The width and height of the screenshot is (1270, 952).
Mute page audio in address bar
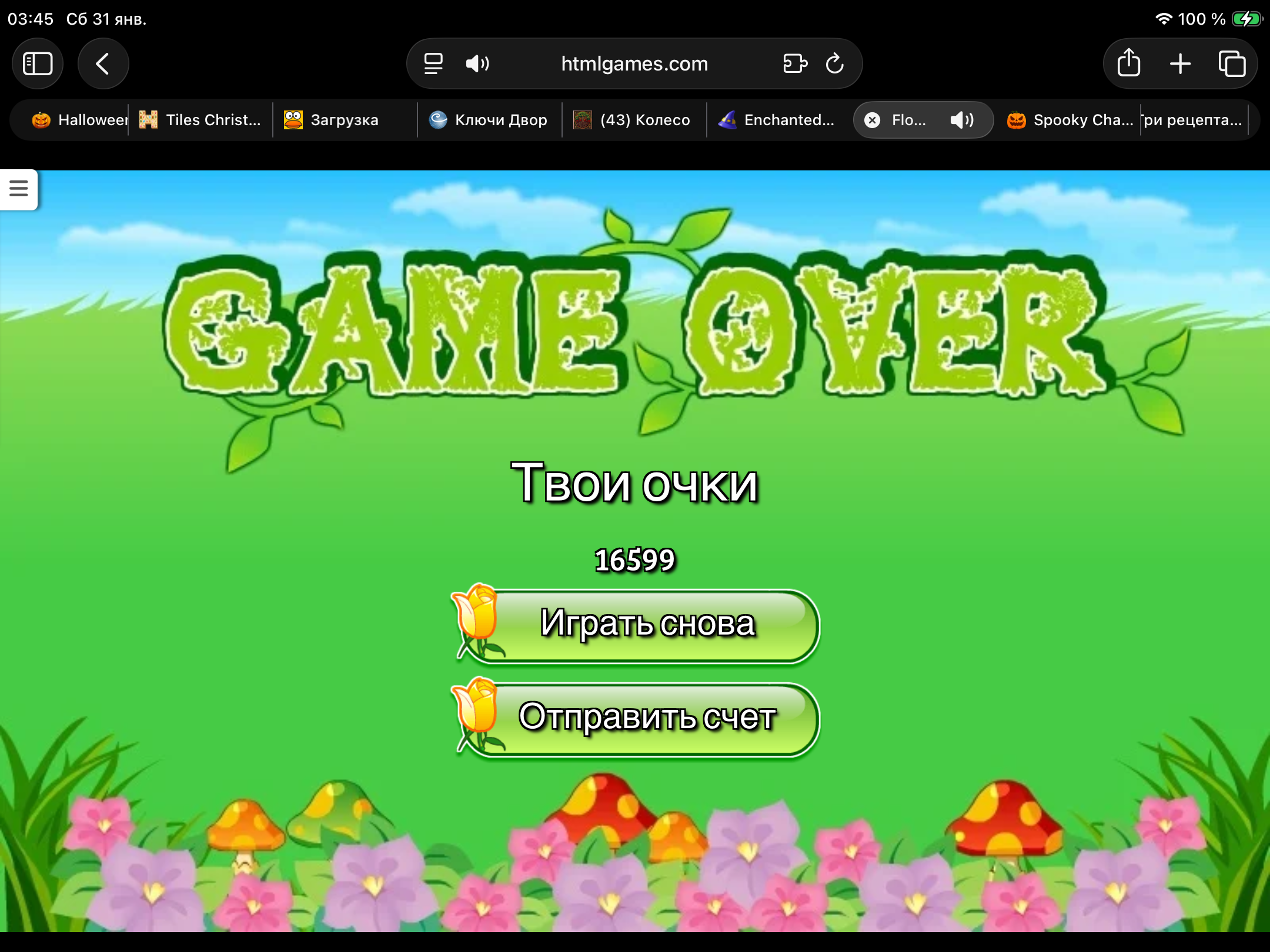[477, 63]
